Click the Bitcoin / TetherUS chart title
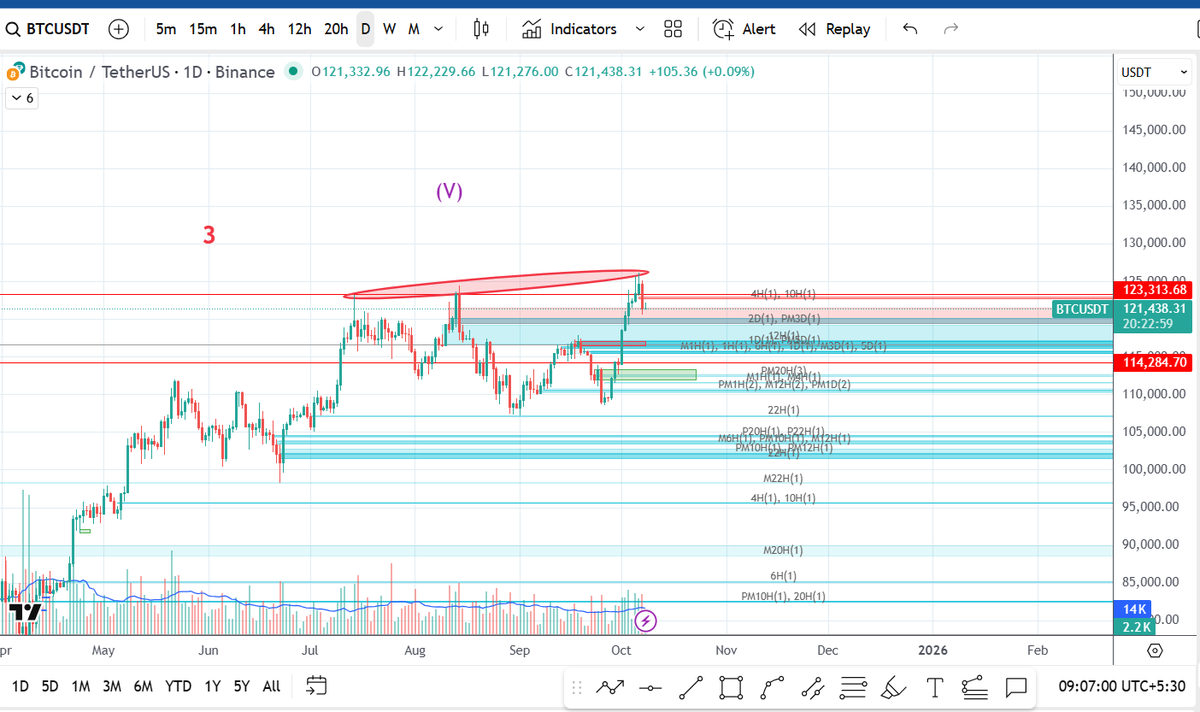The height and width of the screenshot is (712, 1200). click(x=151, y=72)
